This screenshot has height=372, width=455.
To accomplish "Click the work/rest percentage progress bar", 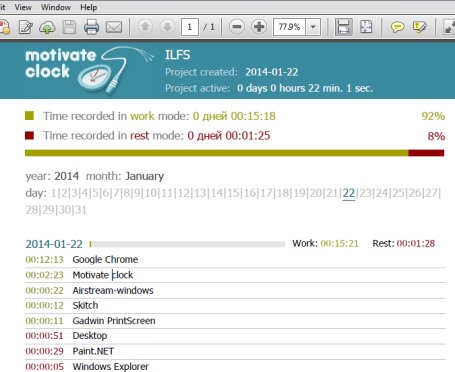I will [234, 153].
